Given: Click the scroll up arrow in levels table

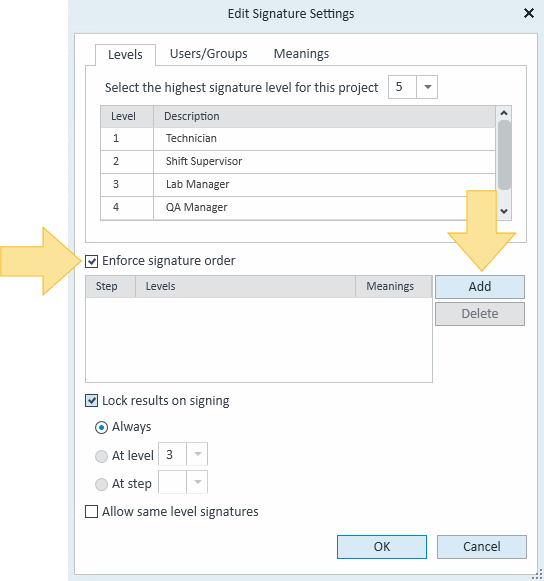Looking at the screenshot, I should pyautogui.click(x=504, y=113).
